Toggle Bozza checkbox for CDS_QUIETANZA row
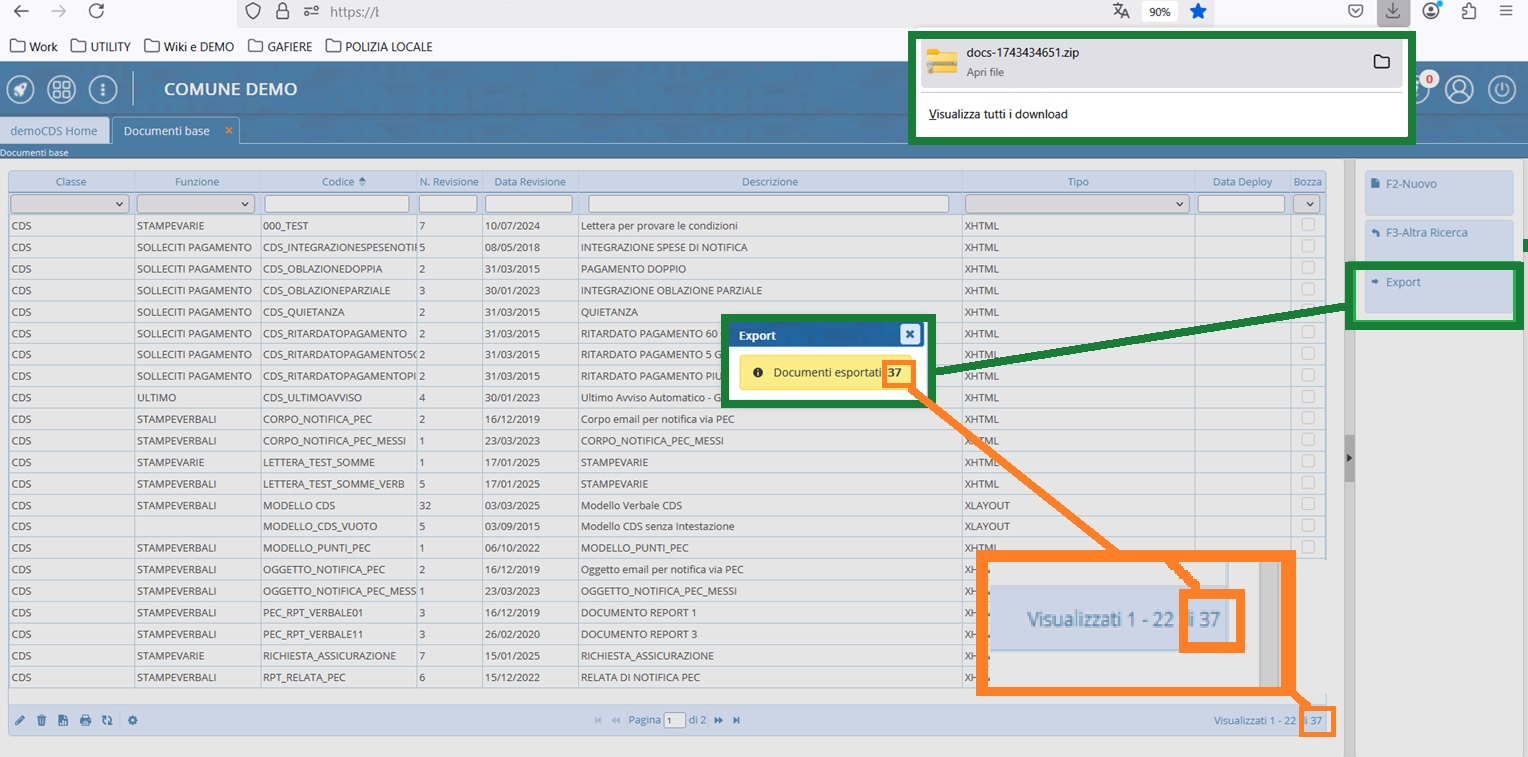 point(1307,311)
